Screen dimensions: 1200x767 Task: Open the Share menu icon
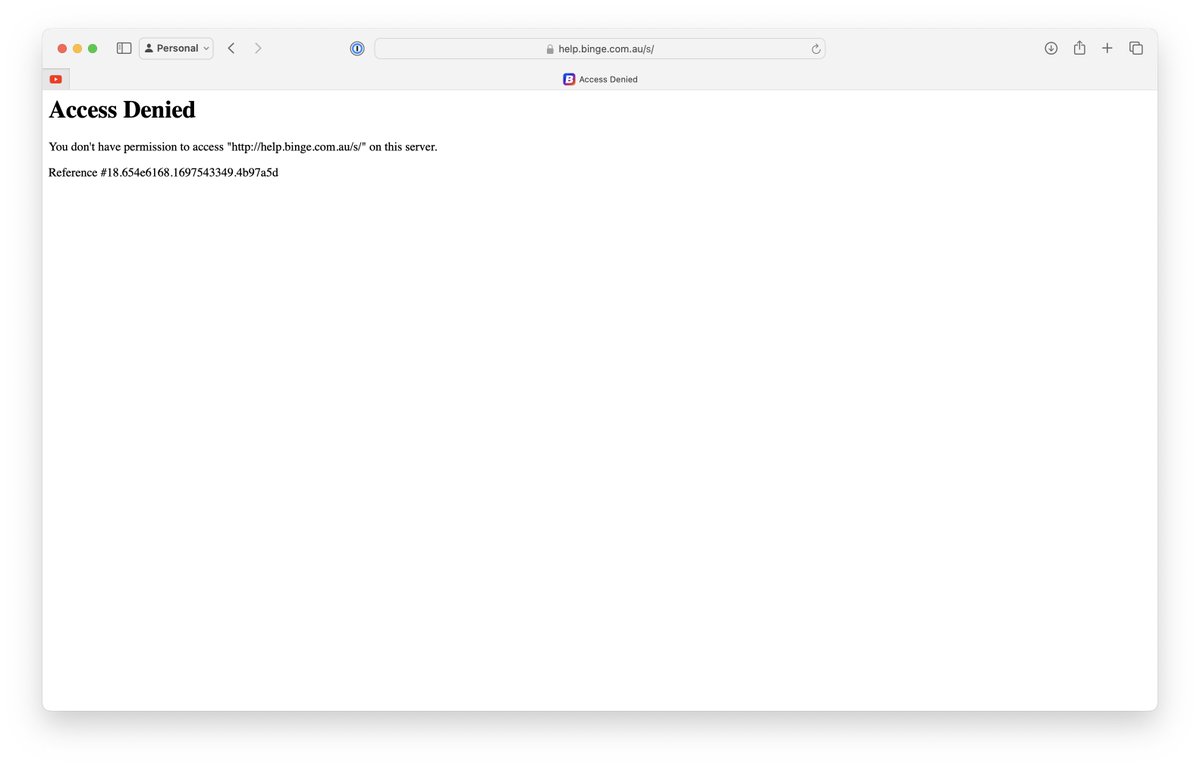(x=1079, y=48)
